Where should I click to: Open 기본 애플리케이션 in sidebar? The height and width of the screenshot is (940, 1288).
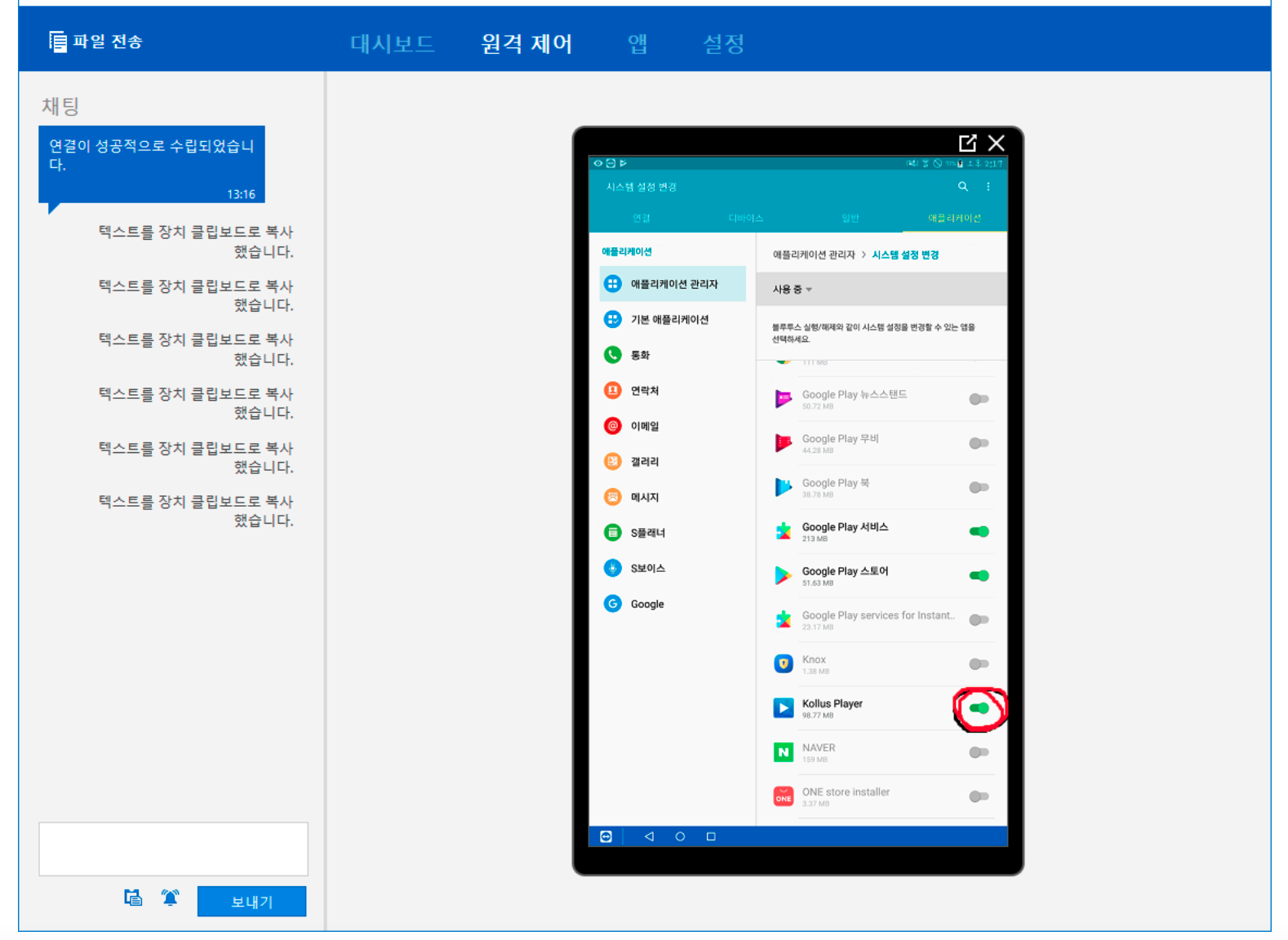(673, 319)
